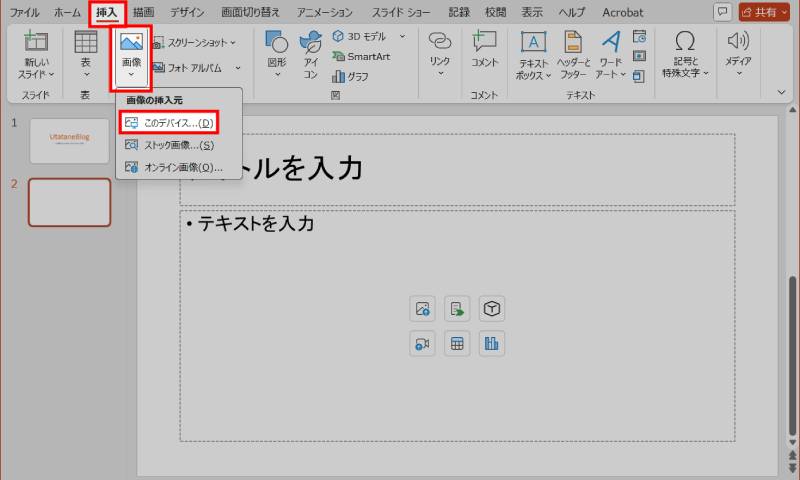Click the date and time icon

pyautogui.click(x=639, y=36)
